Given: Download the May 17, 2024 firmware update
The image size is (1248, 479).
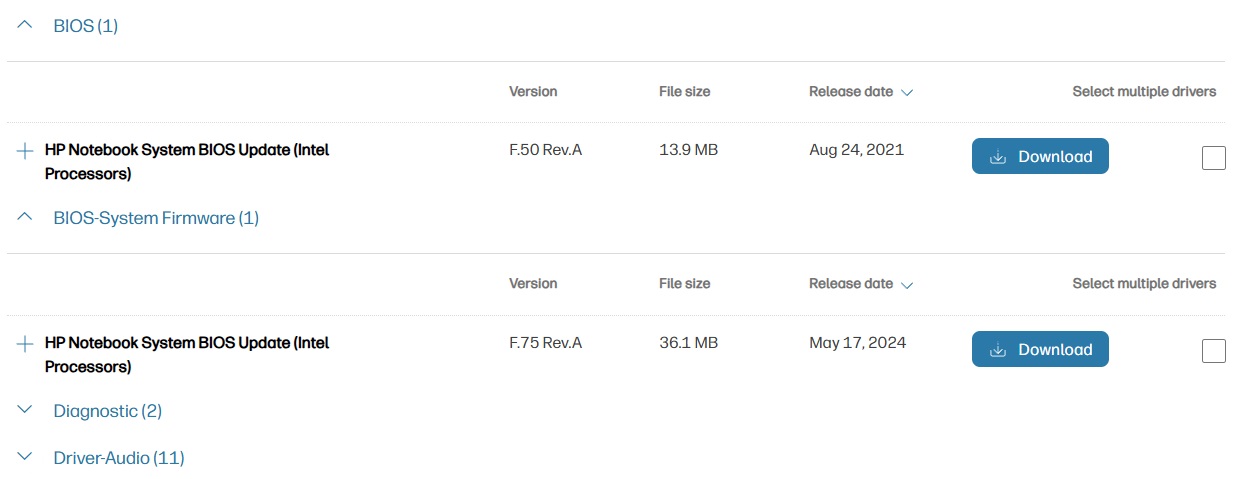Looking at the screenshot, I should click(x=1040, y=350).
